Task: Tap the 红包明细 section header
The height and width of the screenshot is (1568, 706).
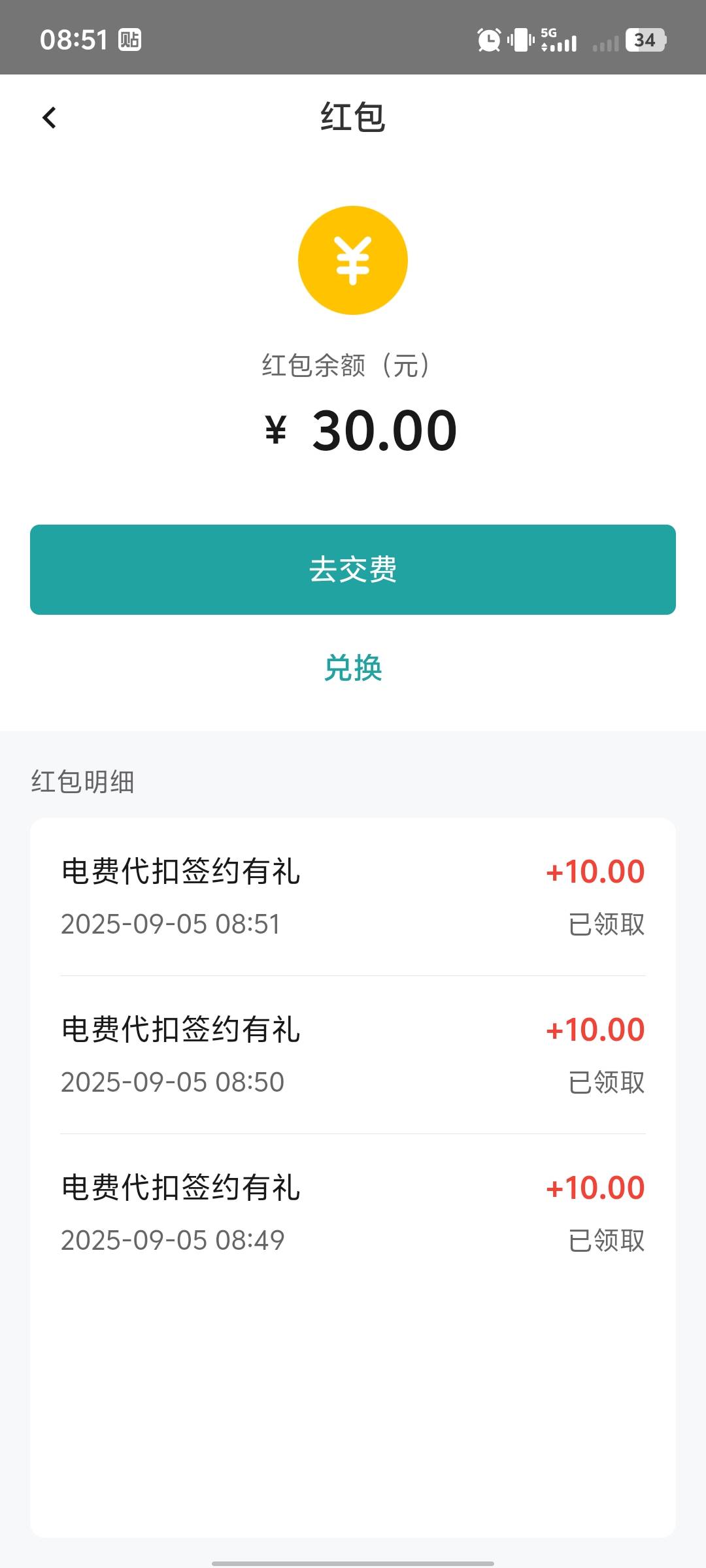Action: (83, 781)
